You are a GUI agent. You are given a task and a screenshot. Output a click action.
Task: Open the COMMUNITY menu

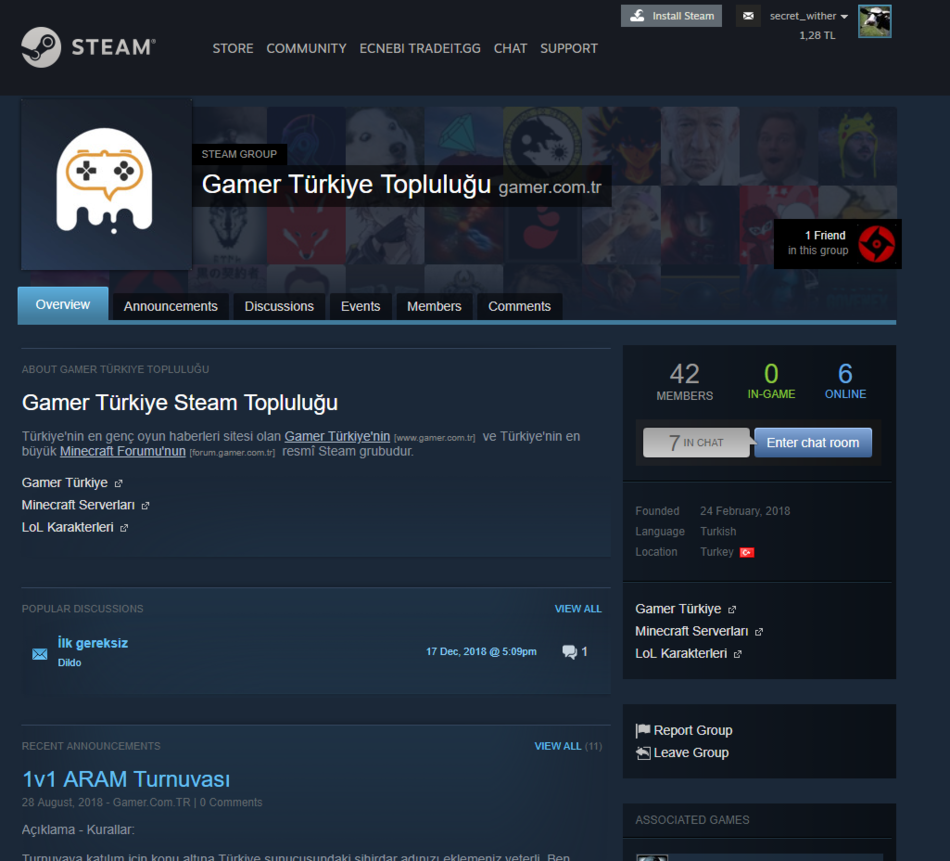pos(306,48)
